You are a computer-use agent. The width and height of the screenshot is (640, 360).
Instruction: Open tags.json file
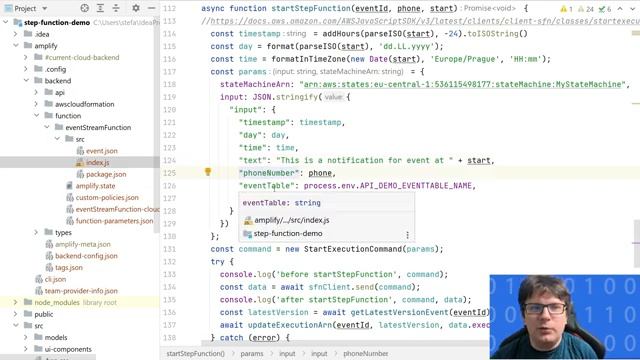click(x=69, y=267)
